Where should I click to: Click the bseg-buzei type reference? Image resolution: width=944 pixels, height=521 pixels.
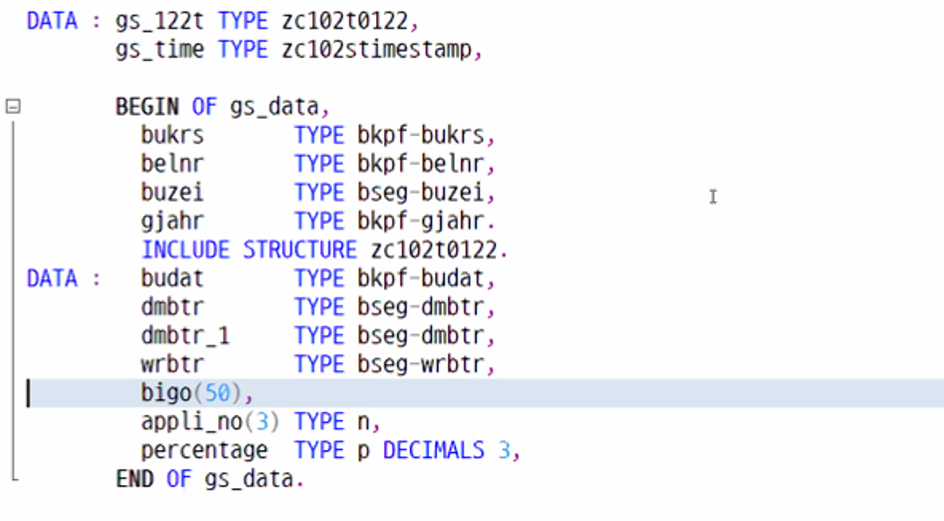click(x=421, y=193)
